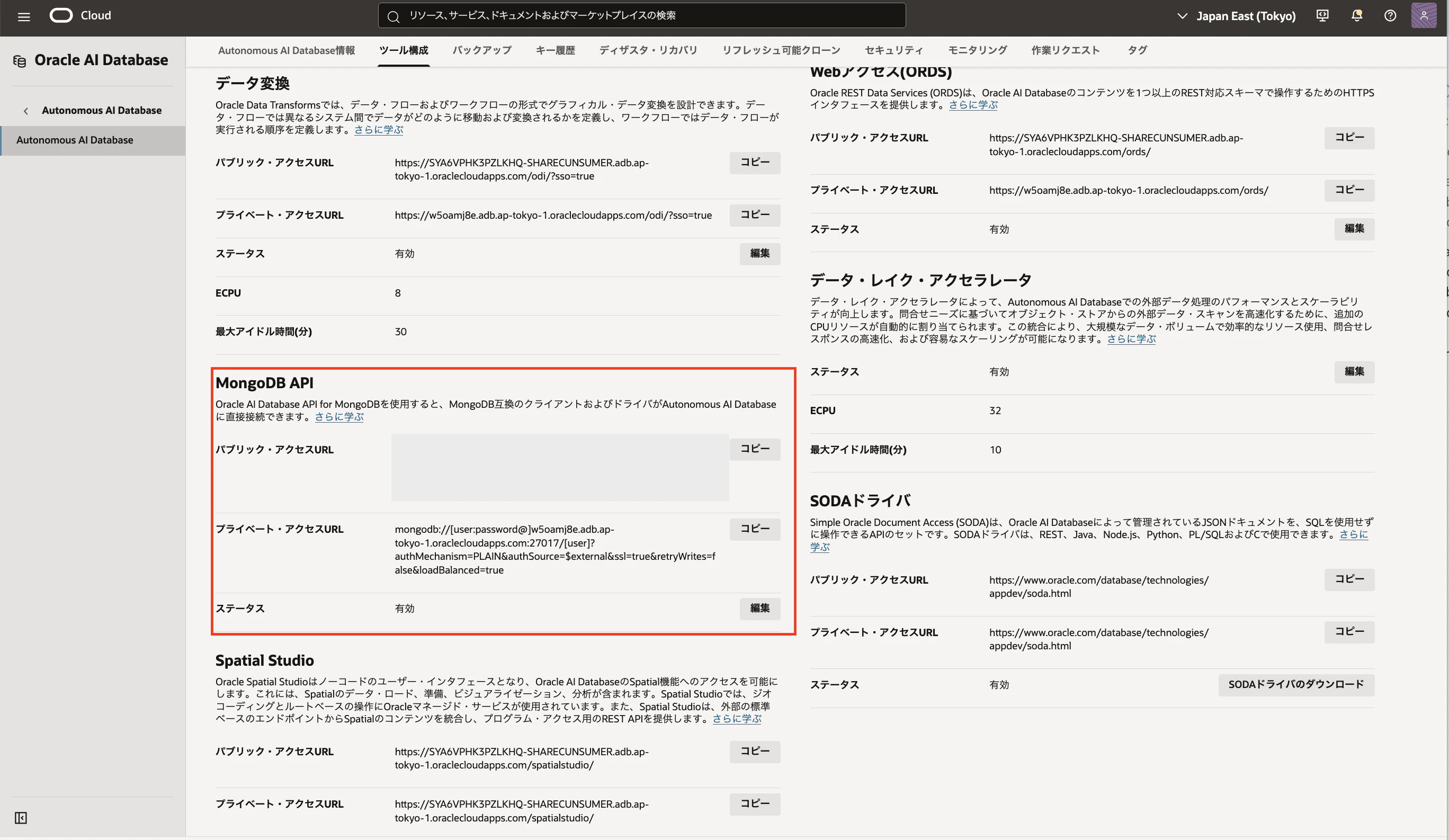Screen dimensions: 1449x840
Task: Open the user profile avatar menu
Action: (x=1424, y=15)
